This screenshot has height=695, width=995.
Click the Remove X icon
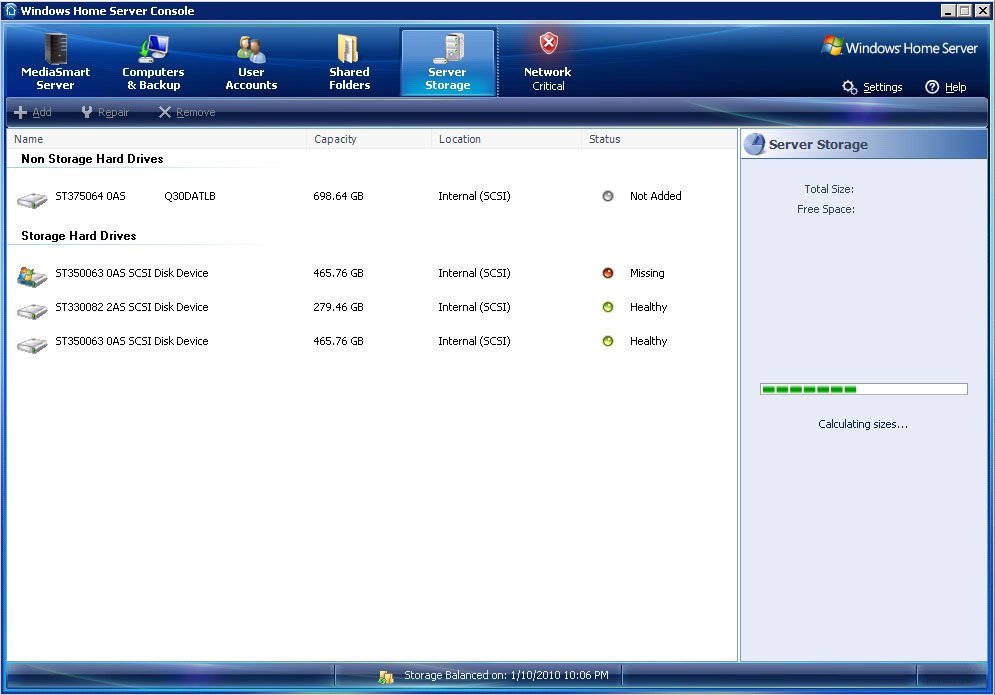pos(164,112)
